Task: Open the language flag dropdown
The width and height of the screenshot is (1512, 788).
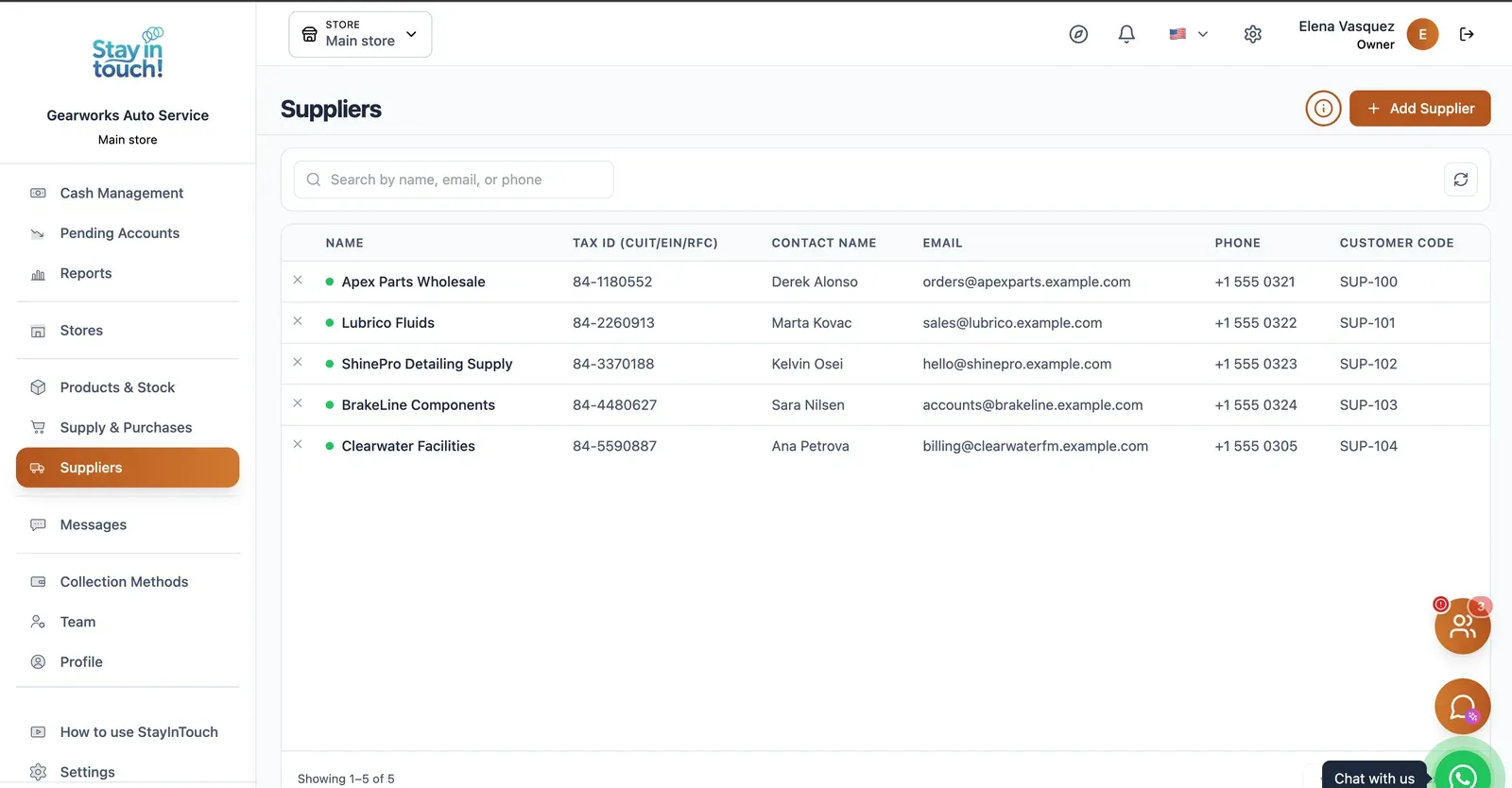Action: 1189,34
